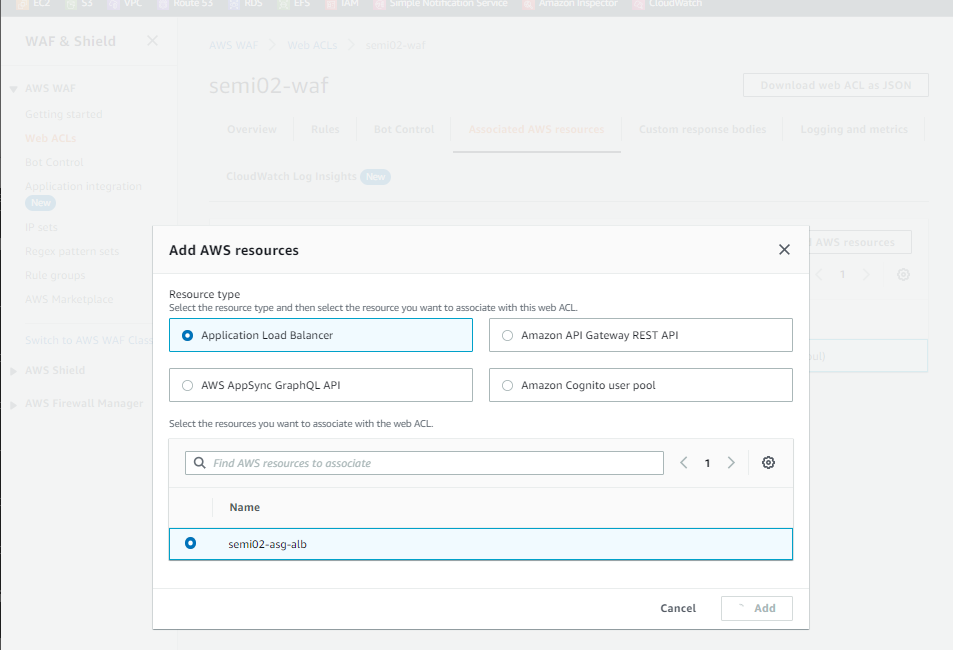953x650 pixels.
Task: Click page number 1 in dialog pagination
Action: click(707, 463)
